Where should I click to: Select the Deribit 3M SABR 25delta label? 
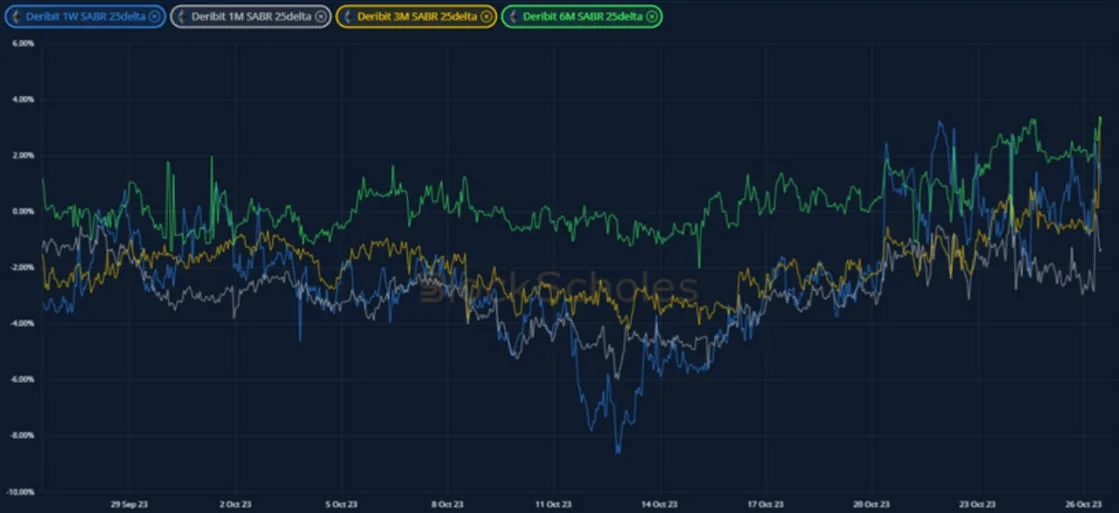pos(417,16)
